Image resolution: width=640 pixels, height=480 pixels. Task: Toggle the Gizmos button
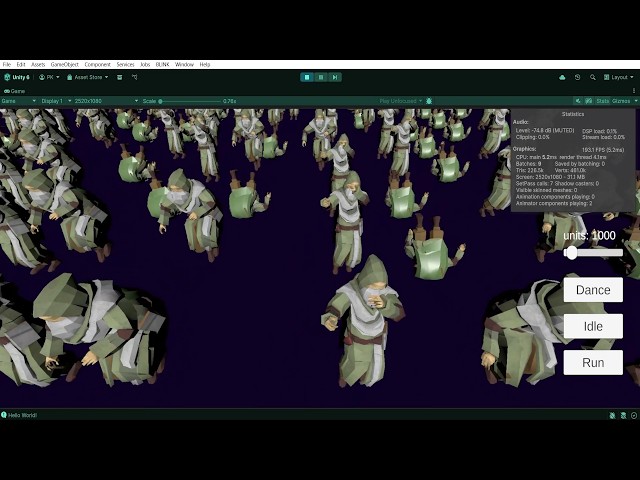click(x=621, y=101)
